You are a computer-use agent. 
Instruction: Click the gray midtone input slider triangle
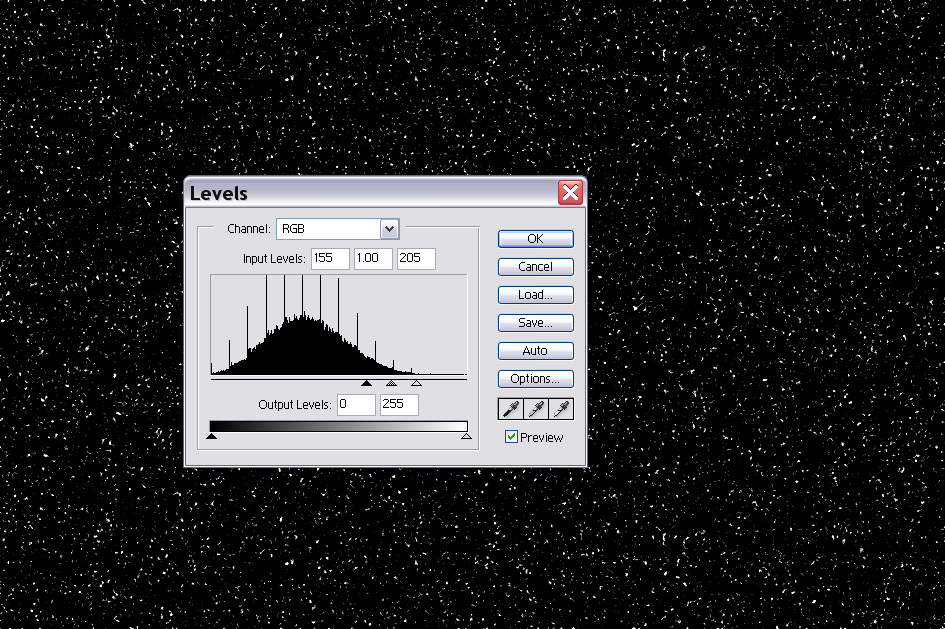391,383
